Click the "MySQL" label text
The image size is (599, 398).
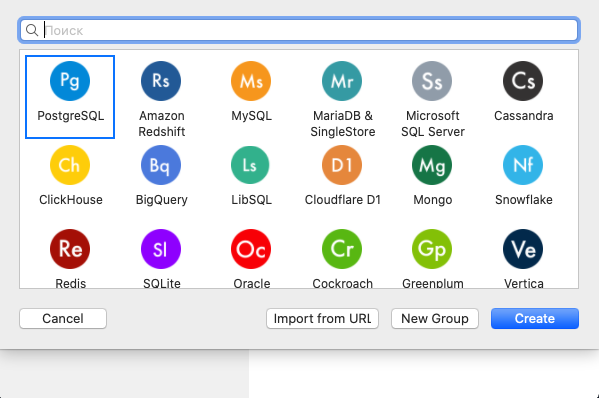tap(251, 116)
